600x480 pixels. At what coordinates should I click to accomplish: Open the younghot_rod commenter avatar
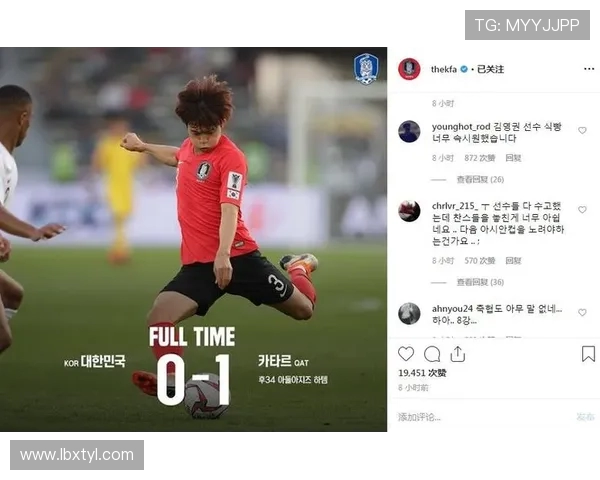[x=409, y=131]
